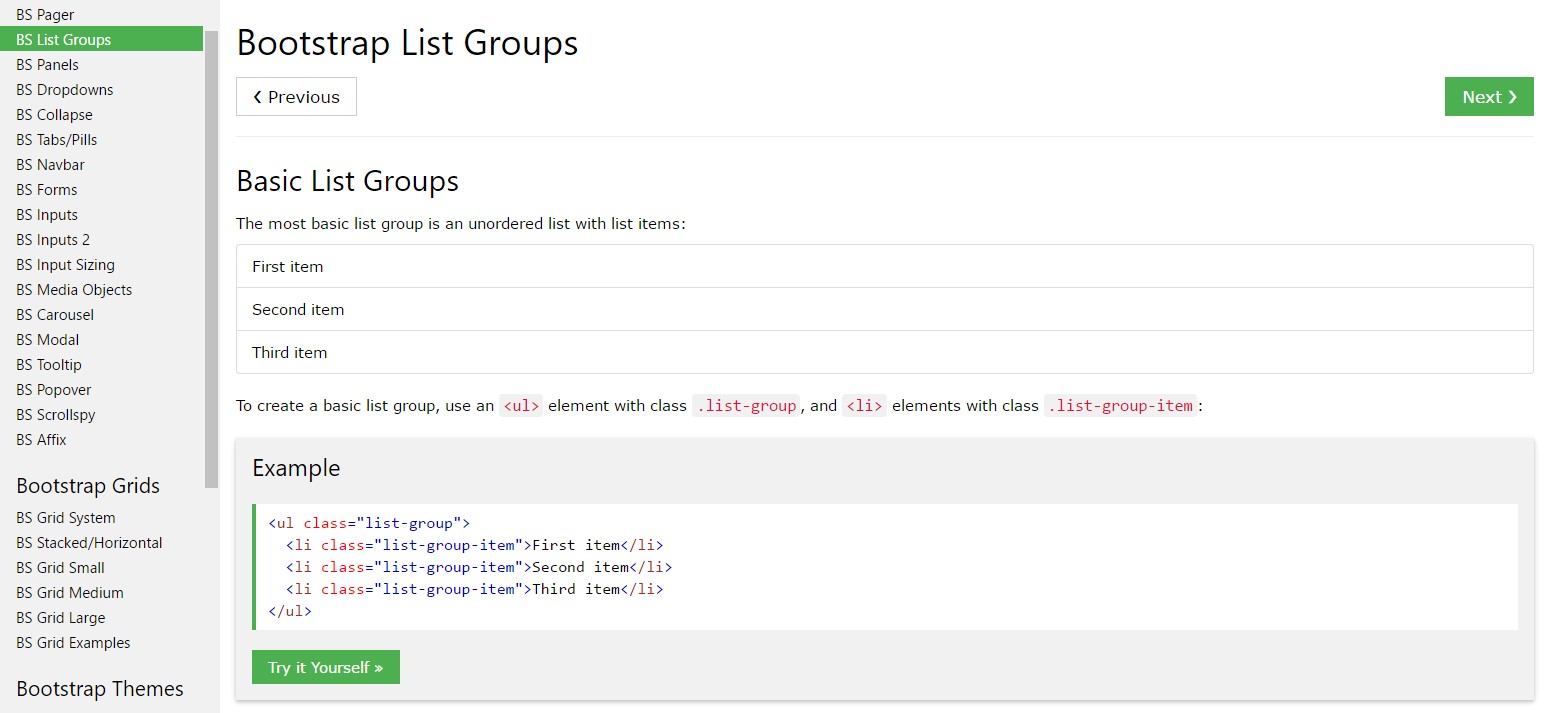Click the Bootstrap Grids sidebar heading

[x=88, y=486]
